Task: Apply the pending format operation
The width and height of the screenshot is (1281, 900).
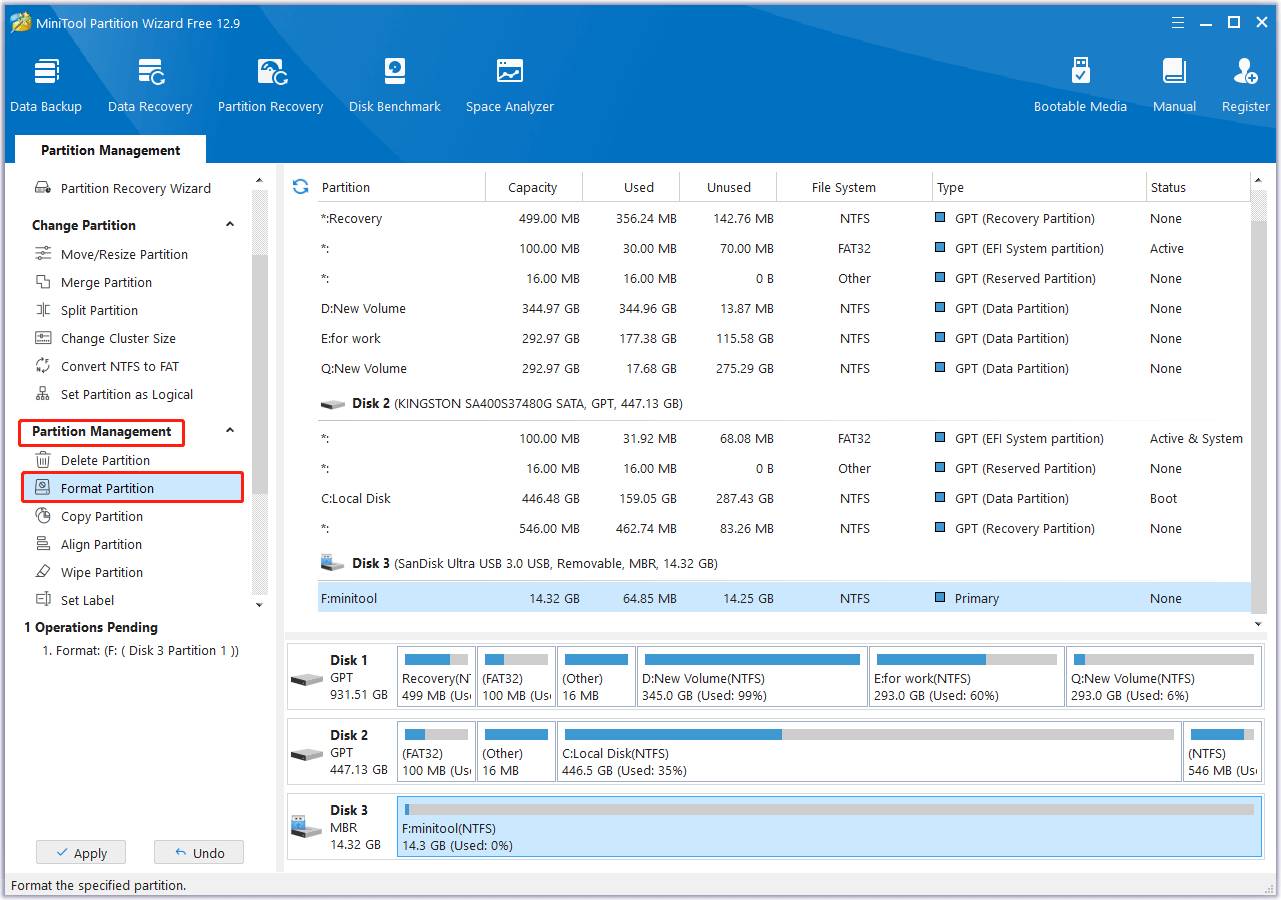Action: (80, 852)
